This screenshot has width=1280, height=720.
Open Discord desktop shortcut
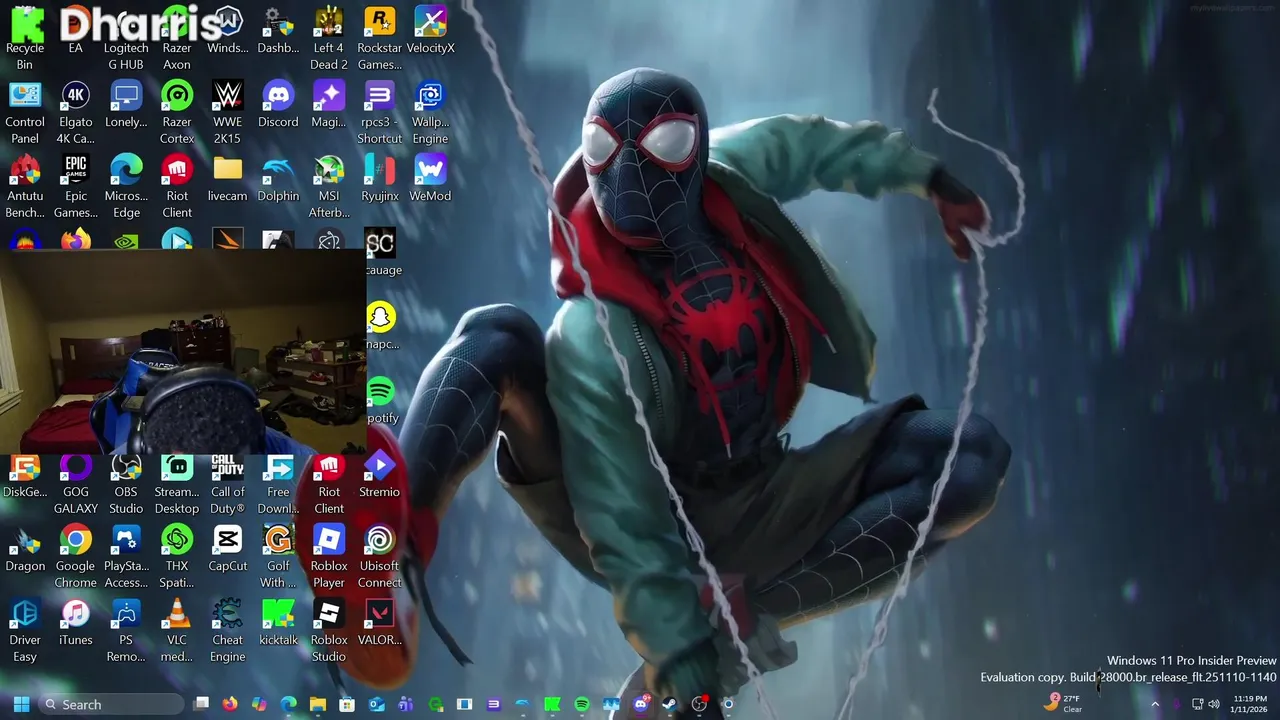point(278,104)
